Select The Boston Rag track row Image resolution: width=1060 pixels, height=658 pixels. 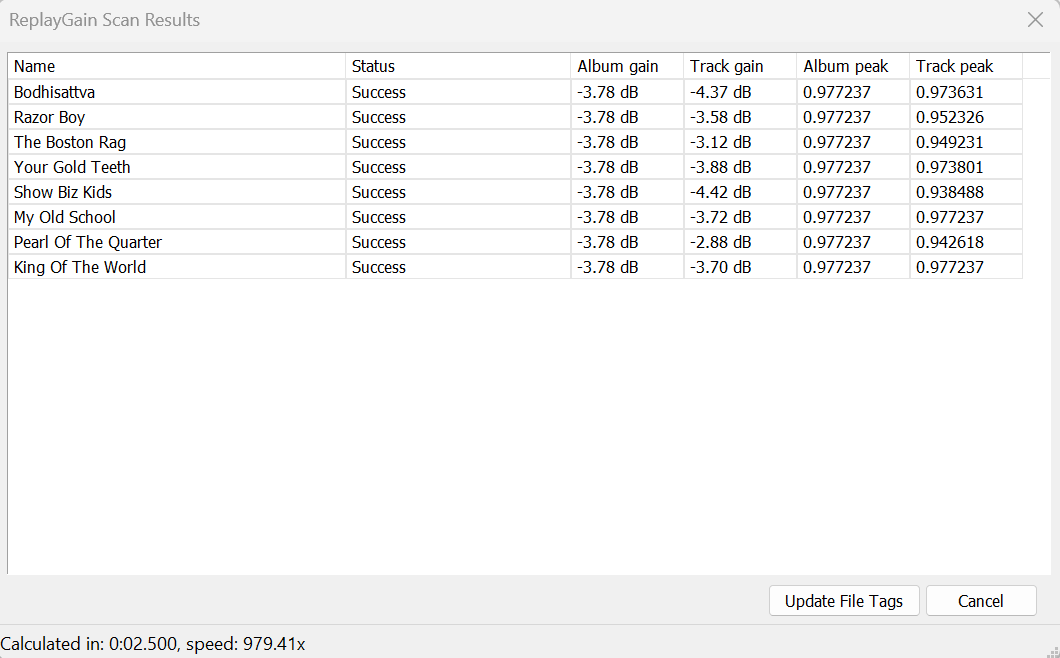point(515,142)
